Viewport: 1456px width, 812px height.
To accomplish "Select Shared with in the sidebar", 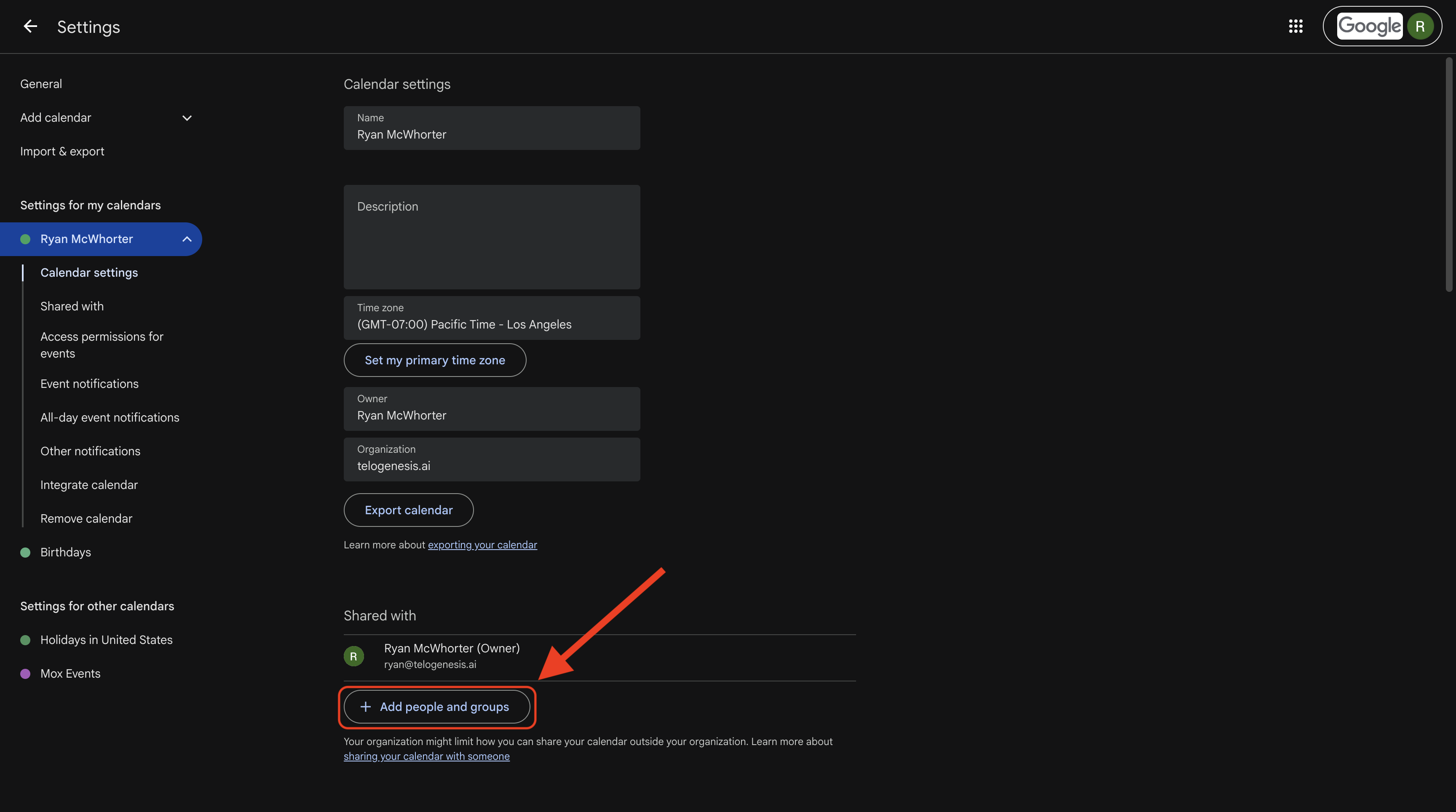I will pos(72,306).
